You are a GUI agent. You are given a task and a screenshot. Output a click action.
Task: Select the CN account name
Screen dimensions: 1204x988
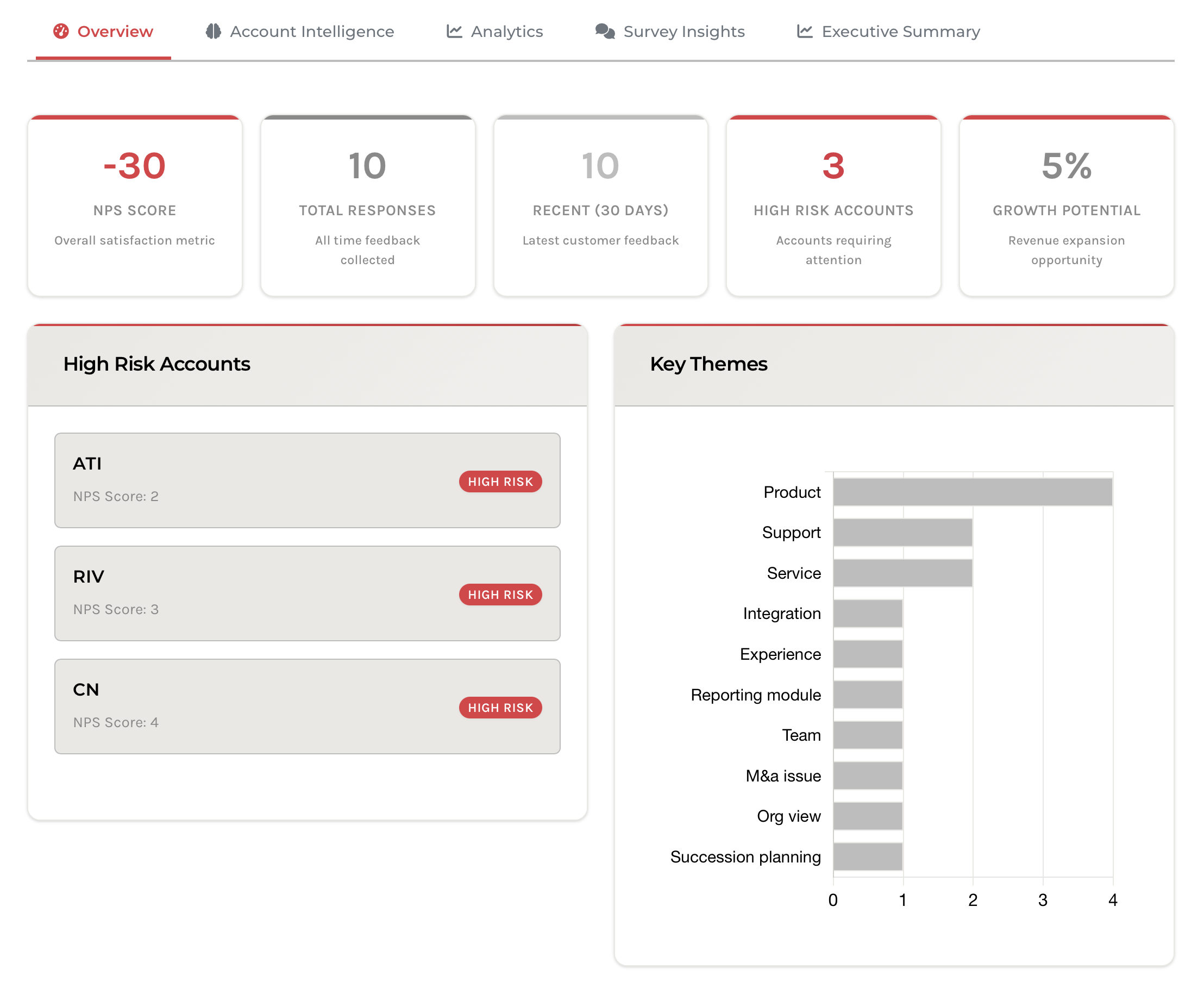(86, 689)
